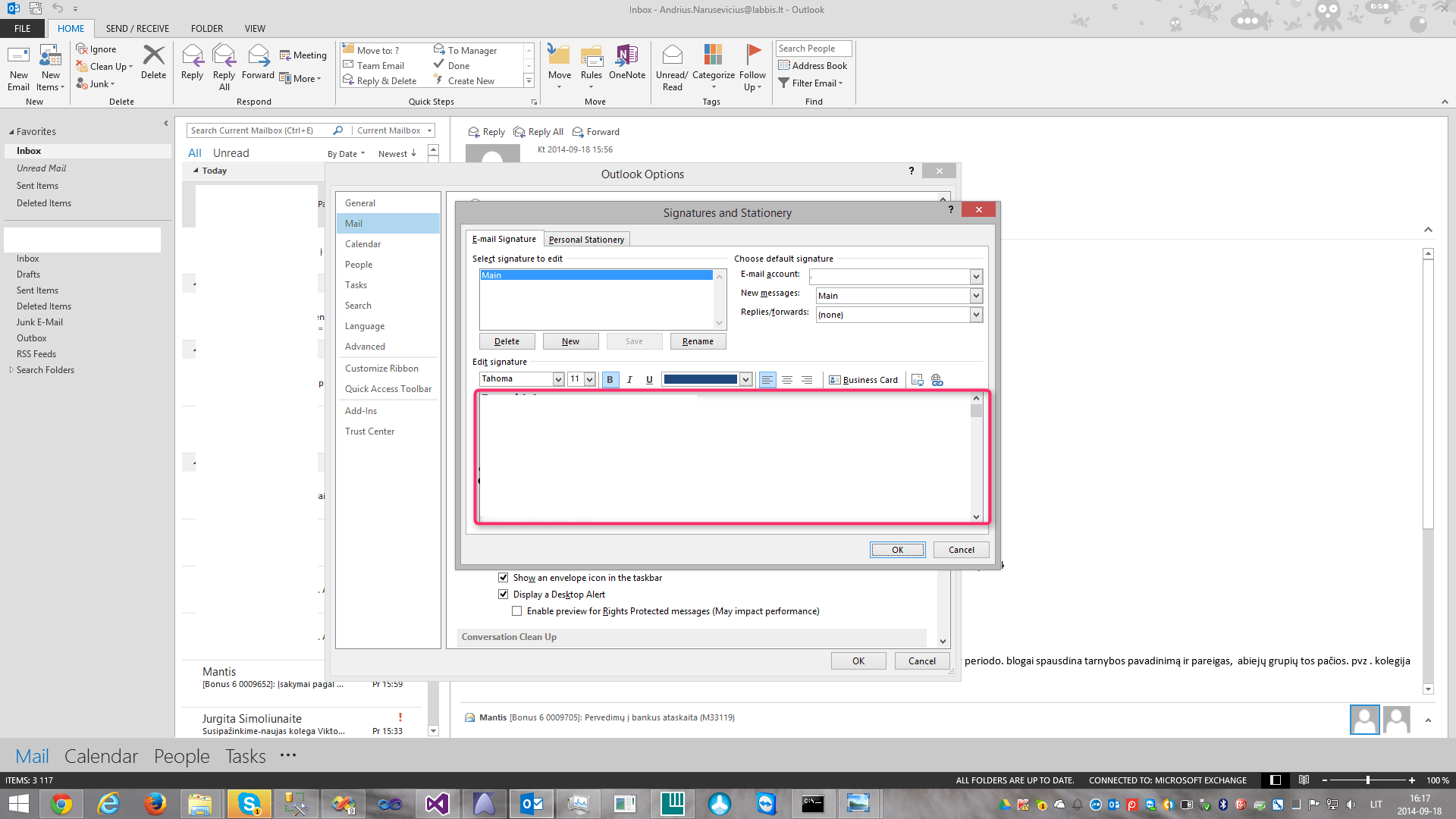1456x819 pixels.
Task: Select Trust Center in Outlook Options sidebar
Action: 369,431
